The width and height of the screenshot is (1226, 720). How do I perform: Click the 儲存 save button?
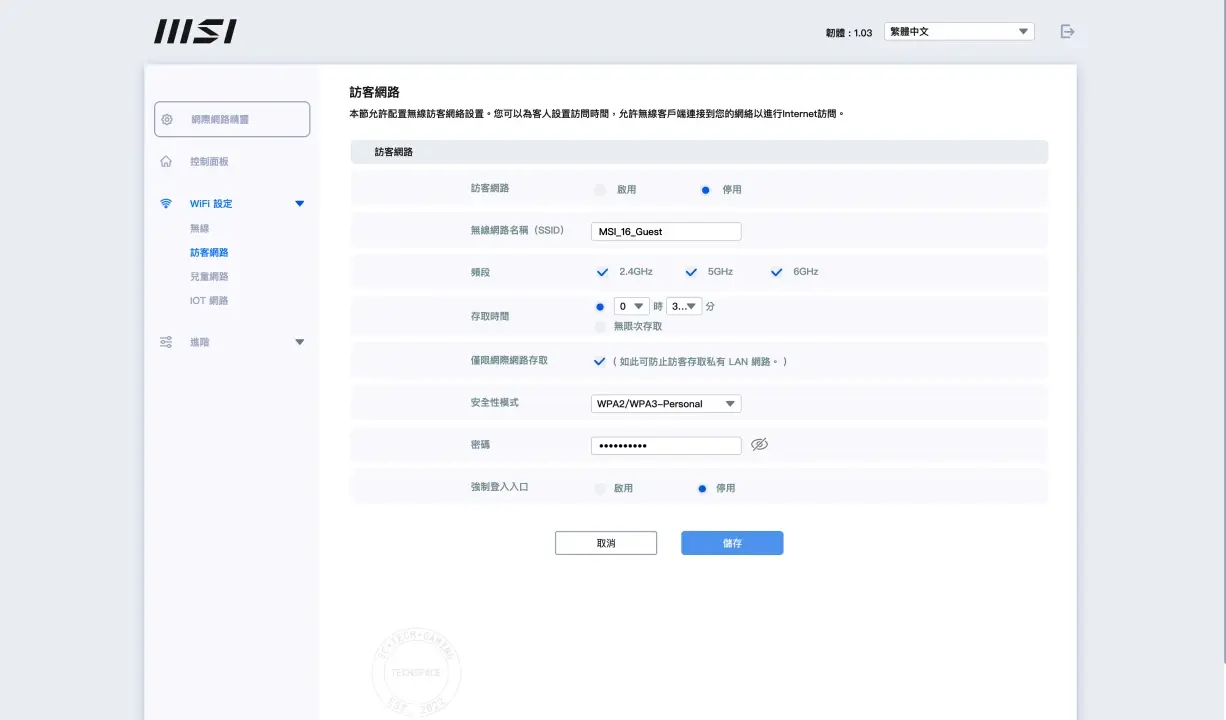pyautogui.click(x=732, y=543)
